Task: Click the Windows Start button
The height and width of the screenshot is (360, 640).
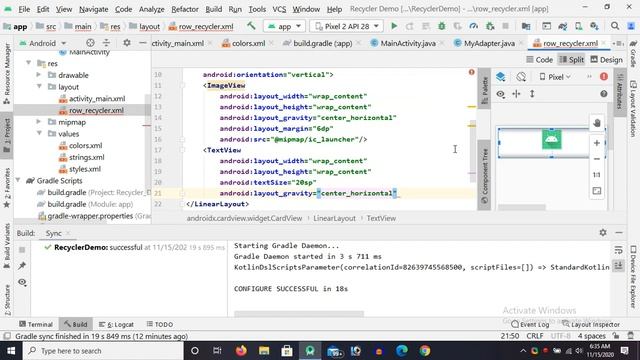Action: click(x=11, y=351)
